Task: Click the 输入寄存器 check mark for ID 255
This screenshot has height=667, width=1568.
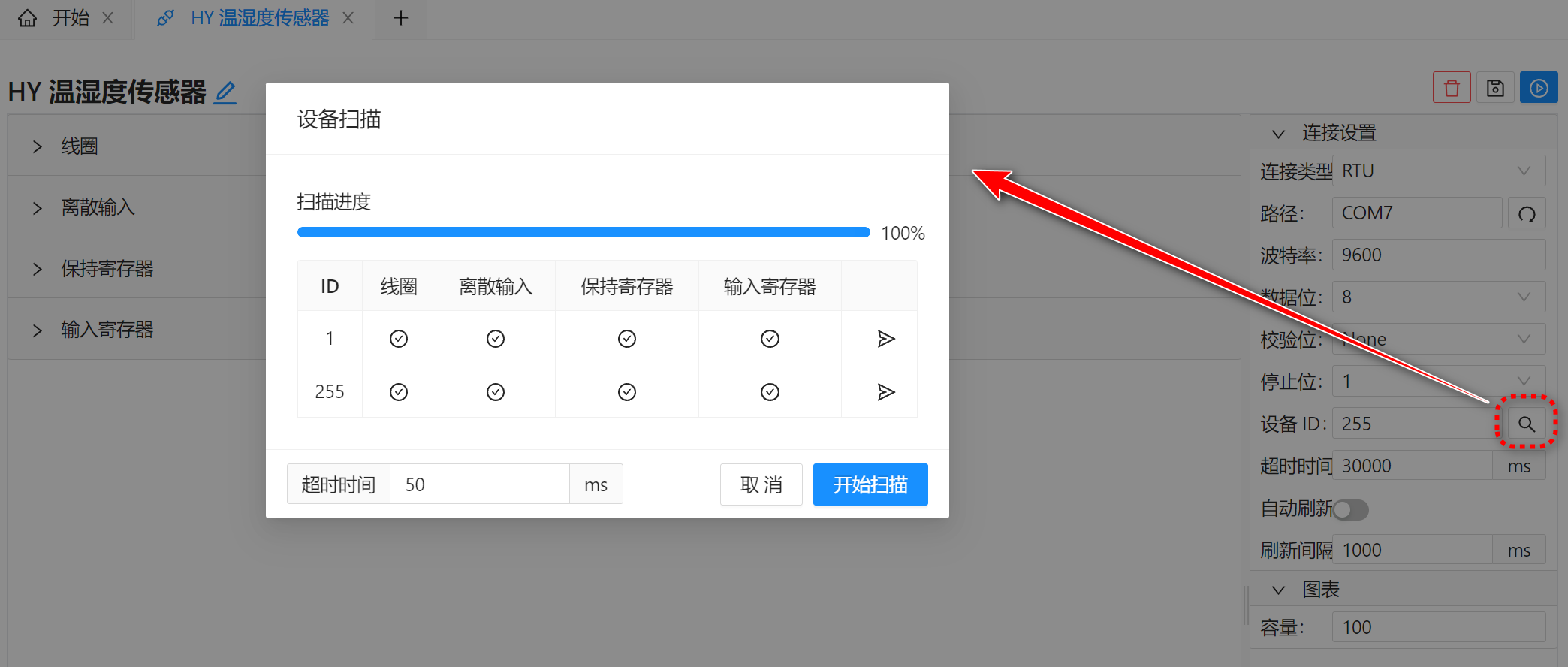Action: (770, 392)
